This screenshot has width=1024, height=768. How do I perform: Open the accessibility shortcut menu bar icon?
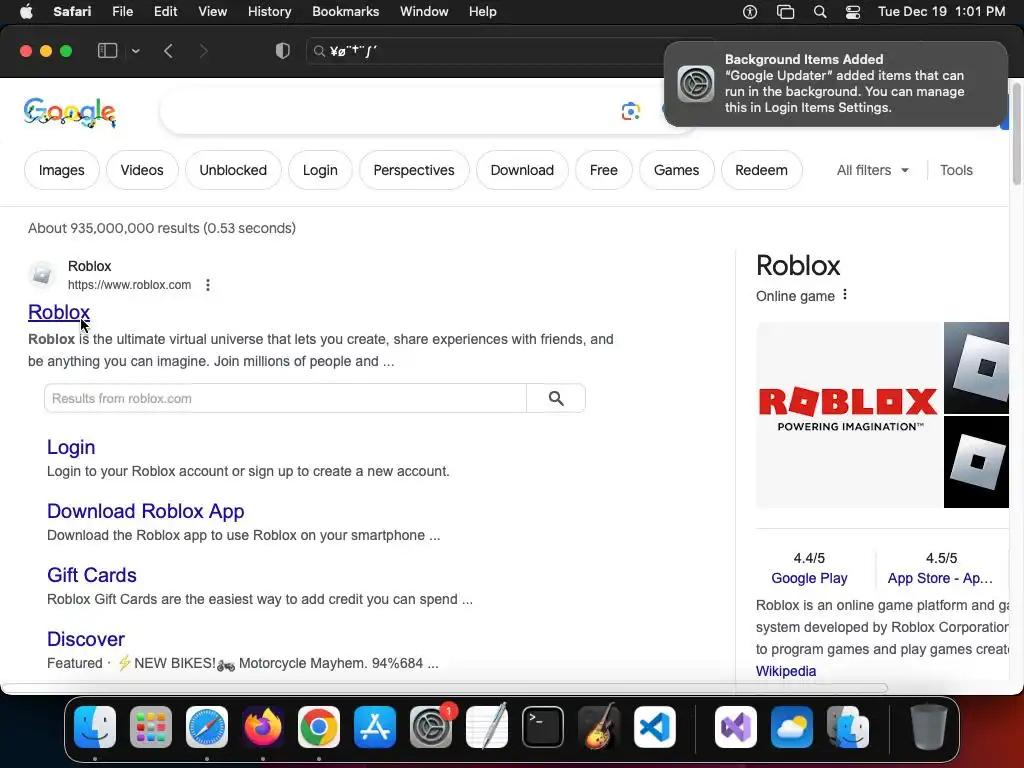point(750,12)
